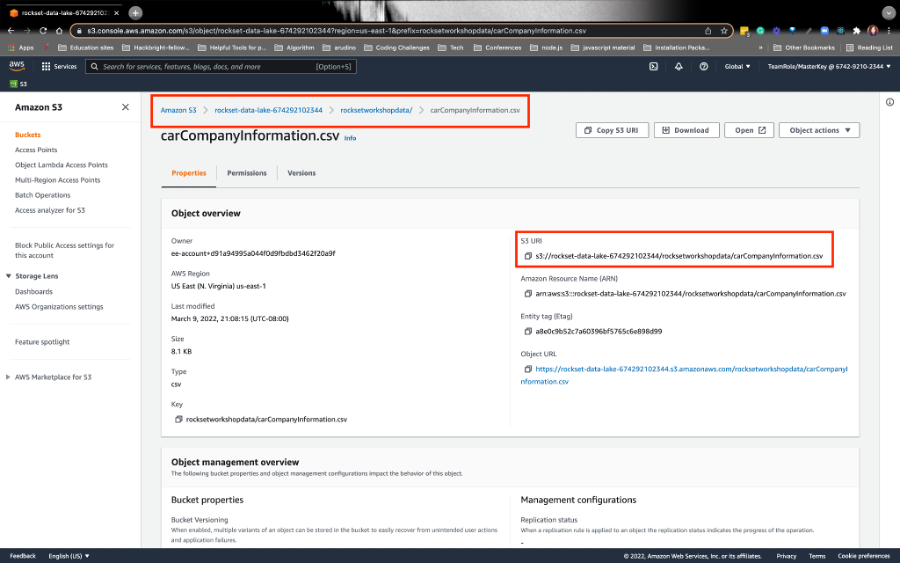The width and height of the screenshot is (902, 564).
Task: Switch to the Versions tab
Action: tap(301, 173)
